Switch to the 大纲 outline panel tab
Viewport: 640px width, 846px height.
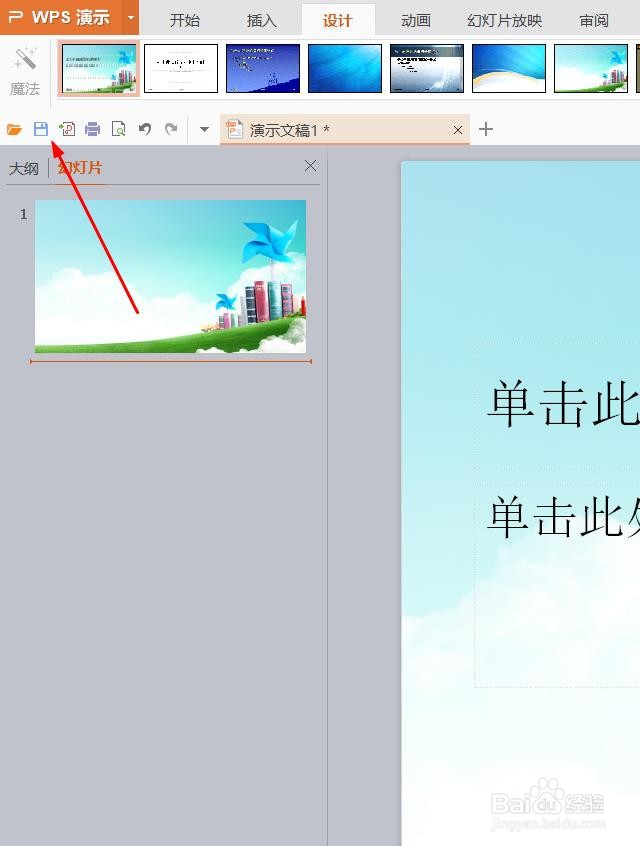(24, 168)
